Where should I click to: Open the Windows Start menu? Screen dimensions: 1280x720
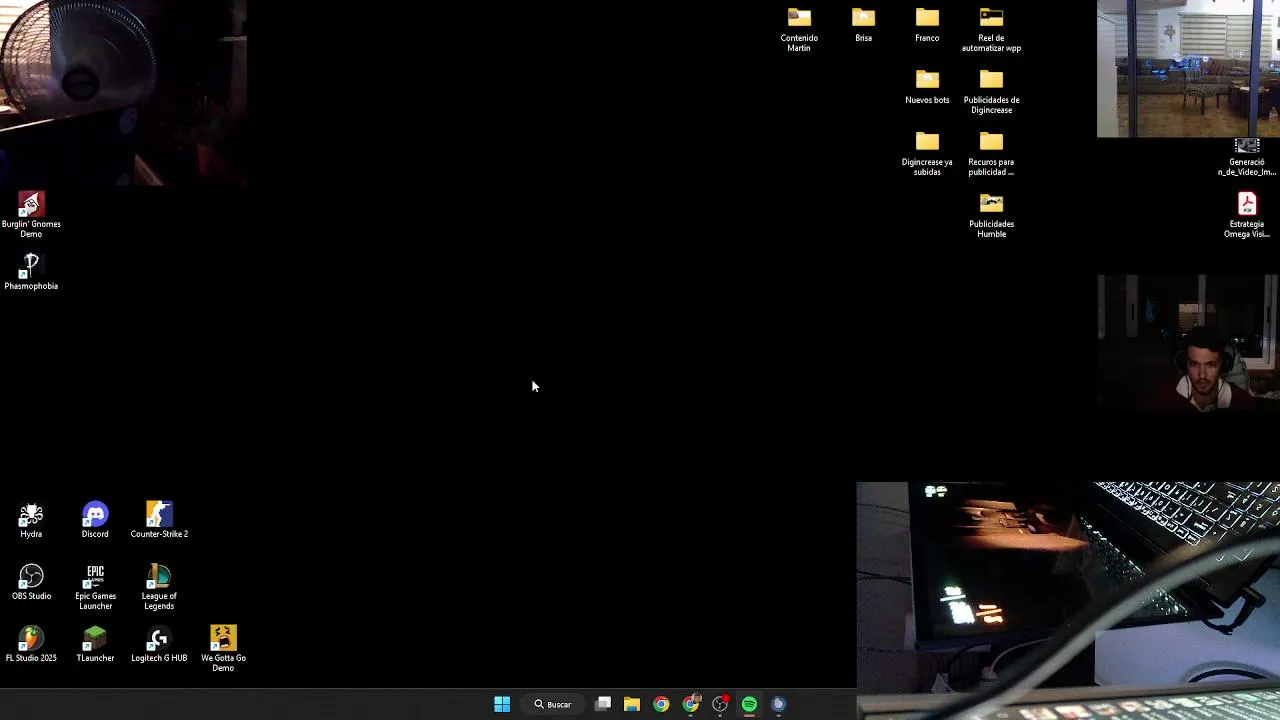click(502, 704)
